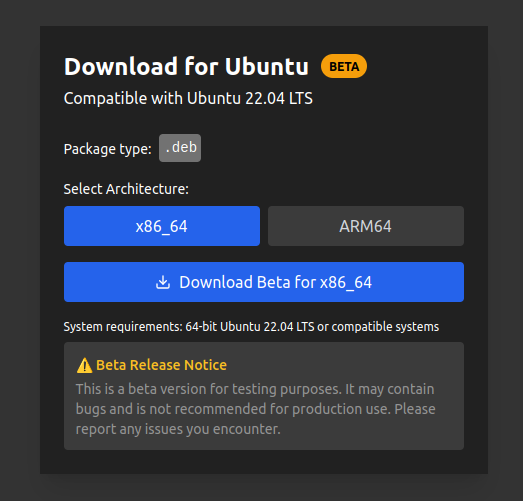Click the notice line starting bugs and is not

255,409
